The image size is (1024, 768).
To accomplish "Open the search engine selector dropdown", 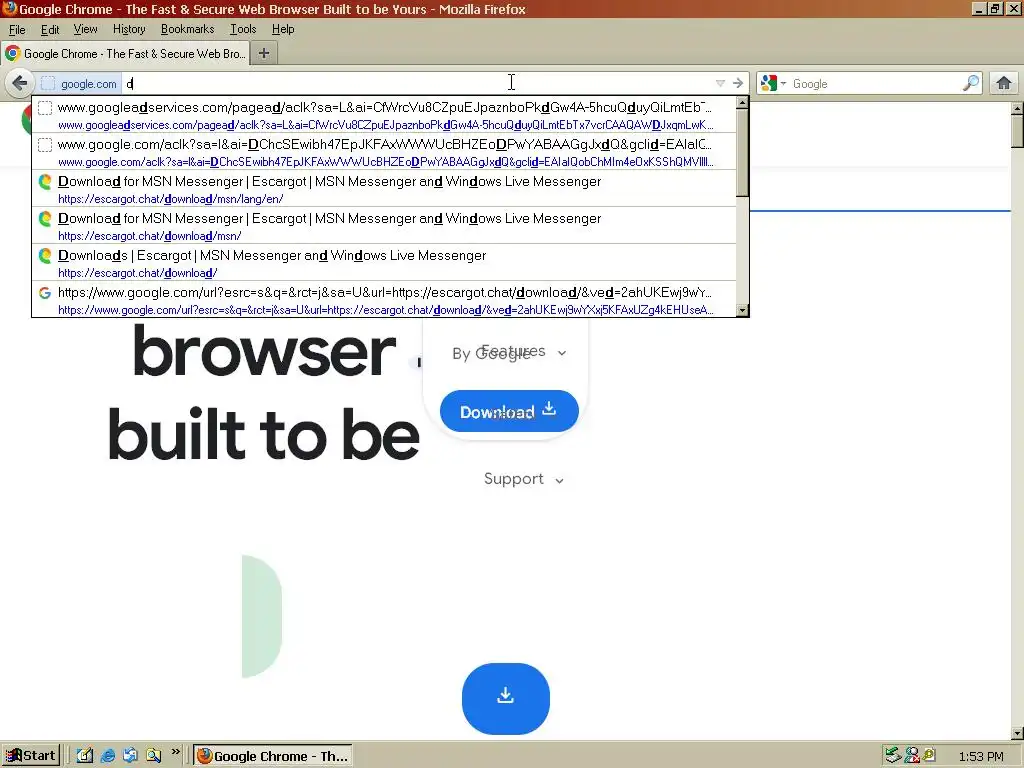I will pos(773,83).
